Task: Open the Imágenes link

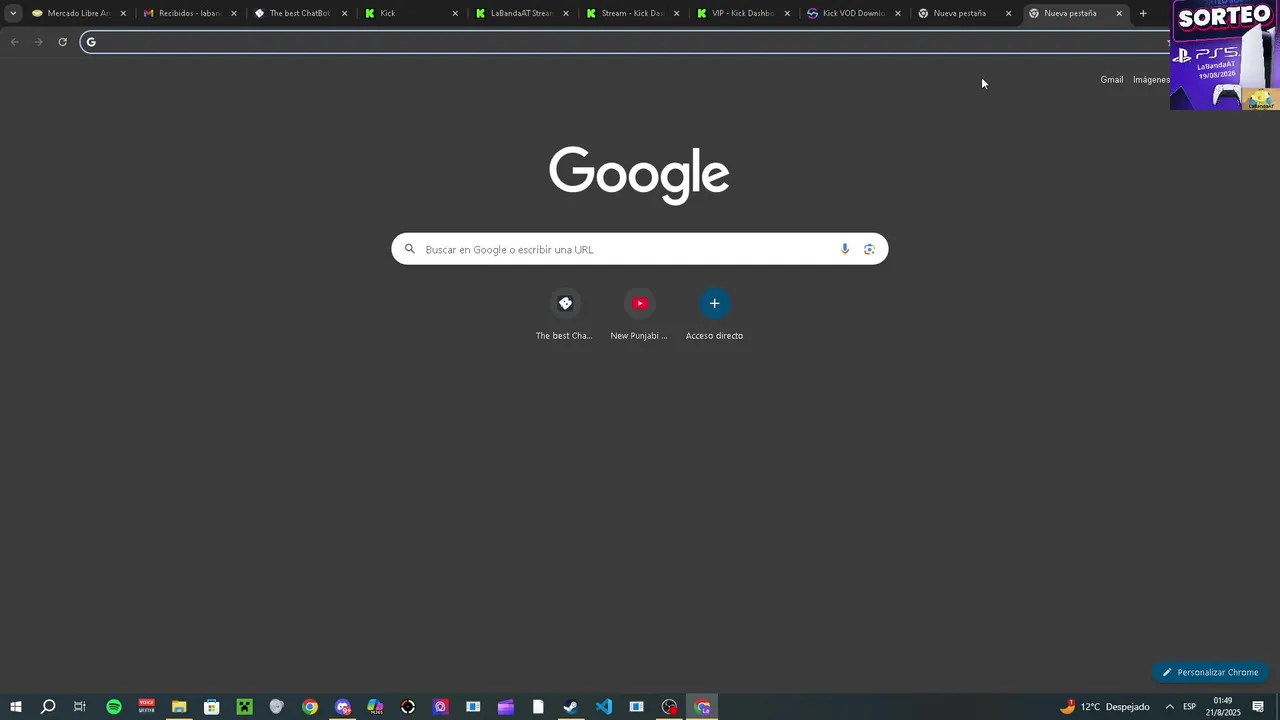Action: tap(1151, 80)
